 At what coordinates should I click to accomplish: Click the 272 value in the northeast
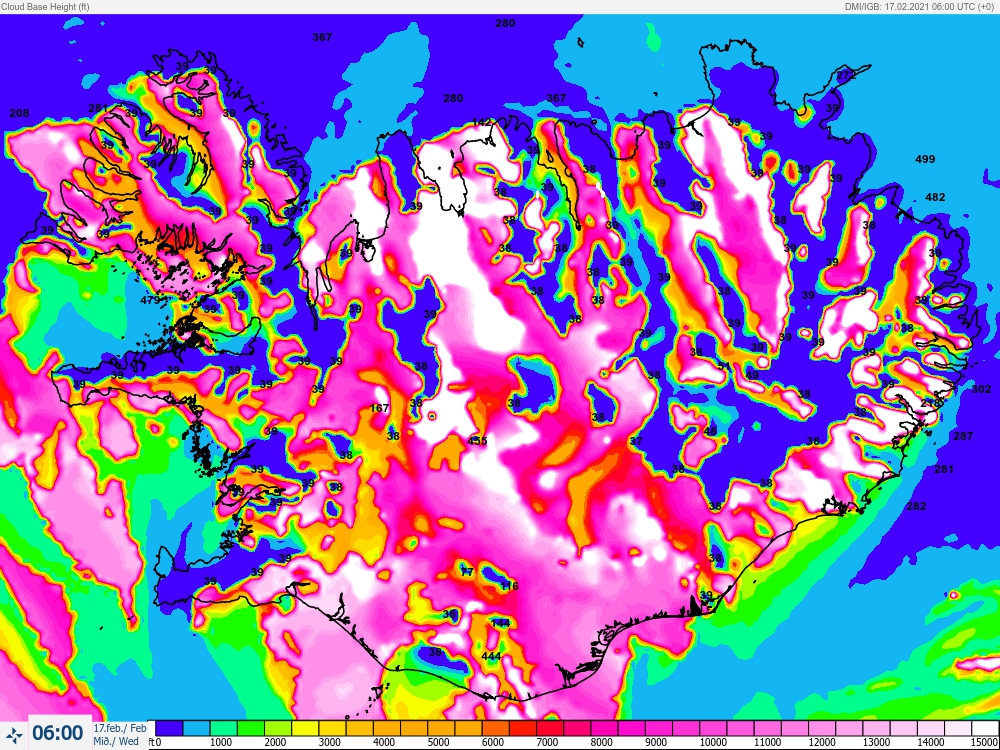846,75
